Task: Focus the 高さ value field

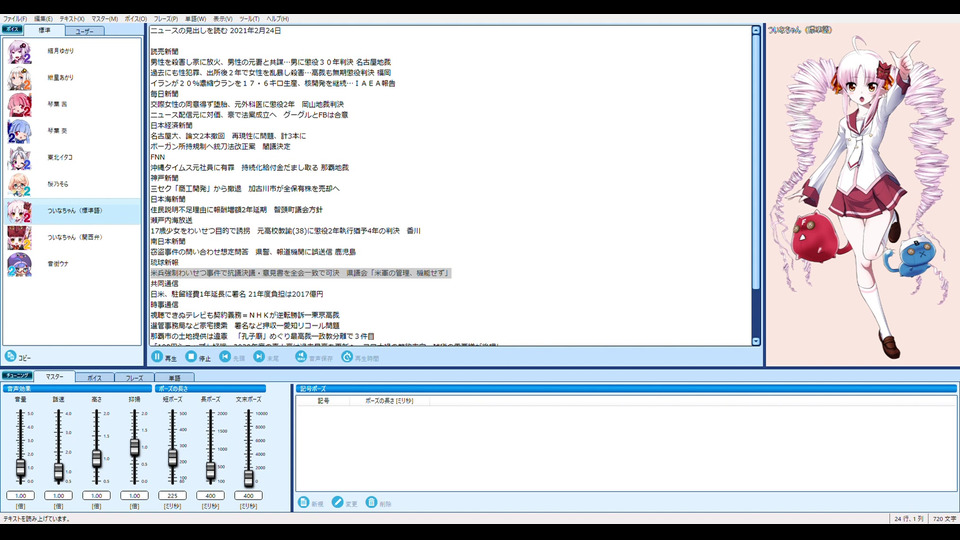Action: (x=96, y=495)
